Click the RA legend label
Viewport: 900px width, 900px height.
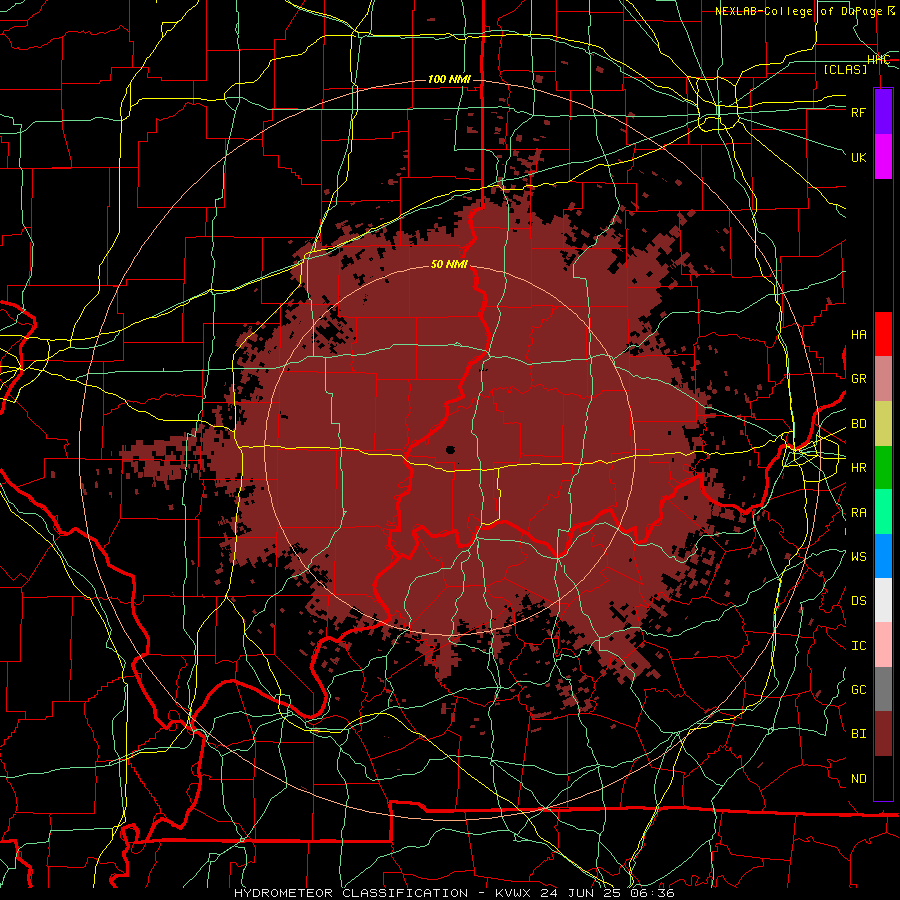point(858,513)
